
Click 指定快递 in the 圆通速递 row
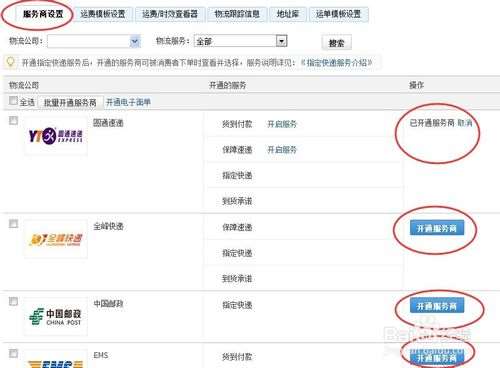coord(237,175)
